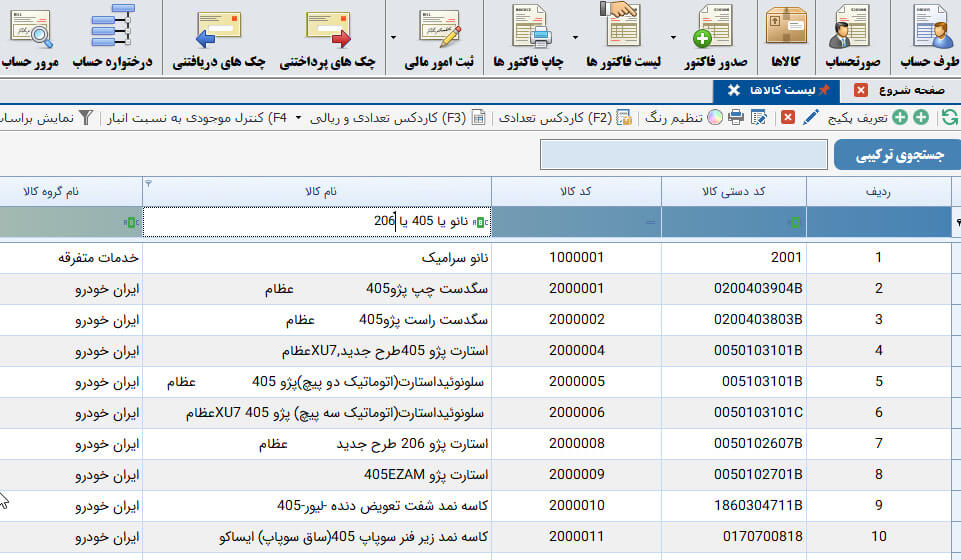Open چک های دریافتنی (receivable cheques) icon
961x560 pixels.
point(218,29)
